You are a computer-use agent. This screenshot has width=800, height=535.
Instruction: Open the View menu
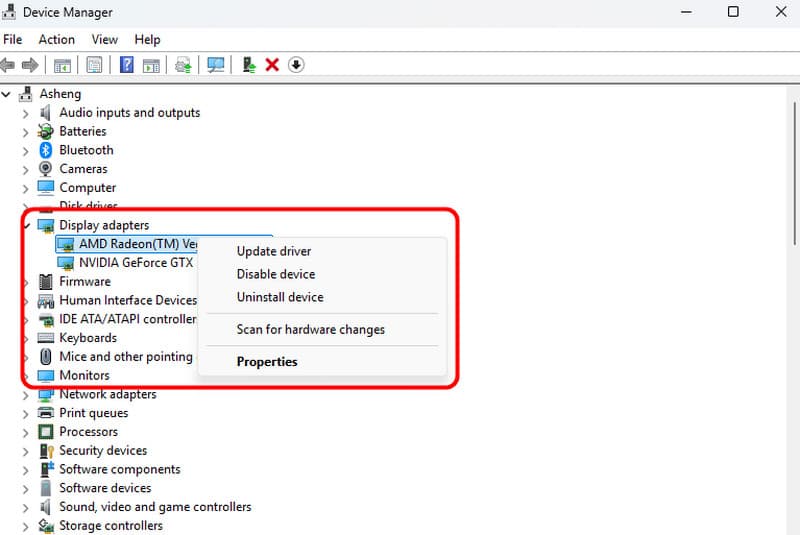[x=104, y=39]
